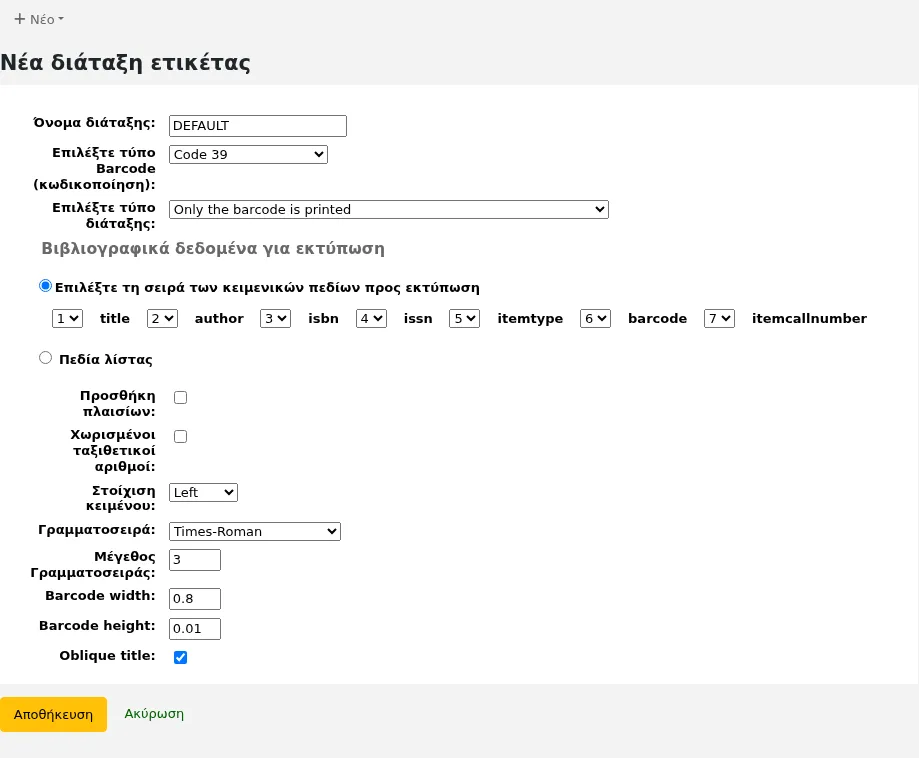The image size is (919, 758).
Task: Select the text fields order radio button
Action: 45,286
